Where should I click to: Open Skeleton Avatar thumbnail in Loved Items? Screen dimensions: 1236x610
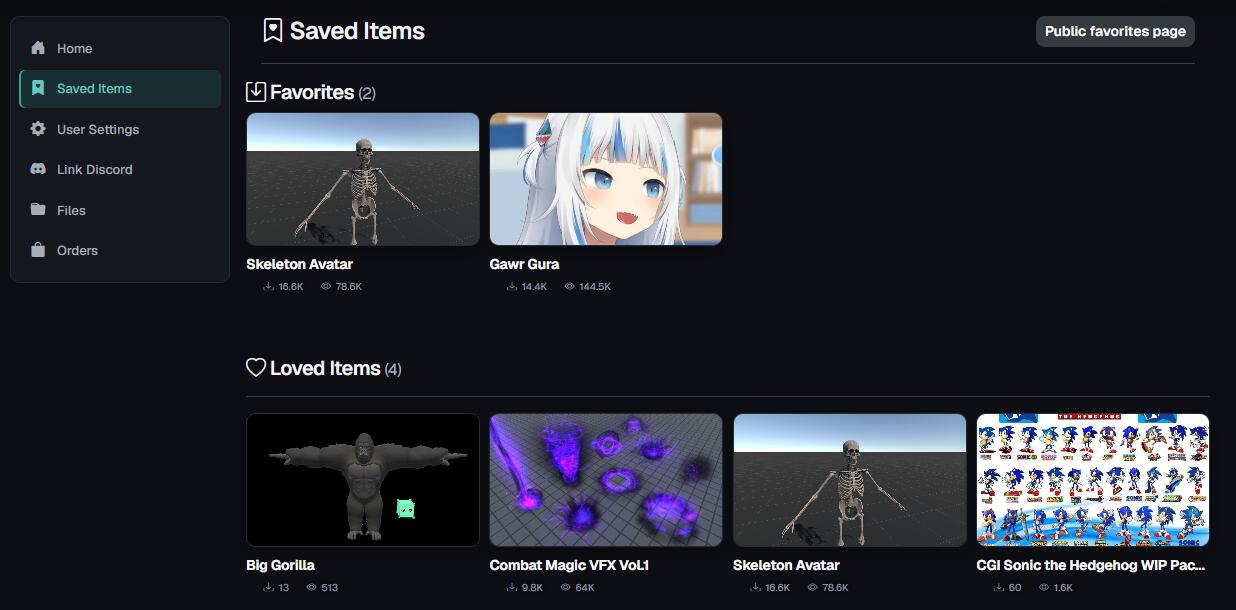(850, 480)
